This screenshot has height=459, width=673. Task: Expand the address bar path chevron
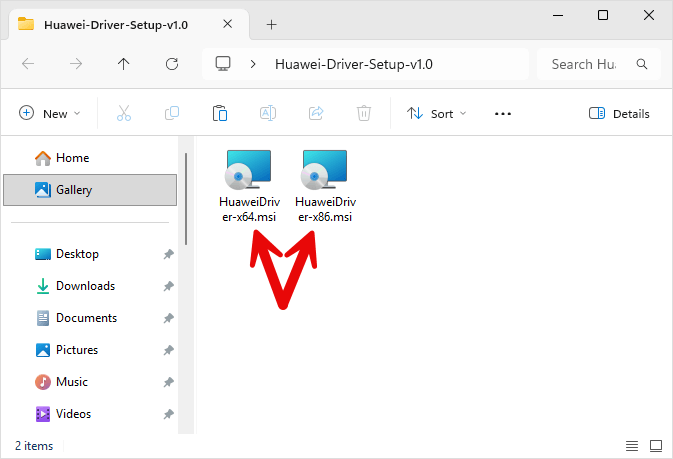[x=253, y=64]
